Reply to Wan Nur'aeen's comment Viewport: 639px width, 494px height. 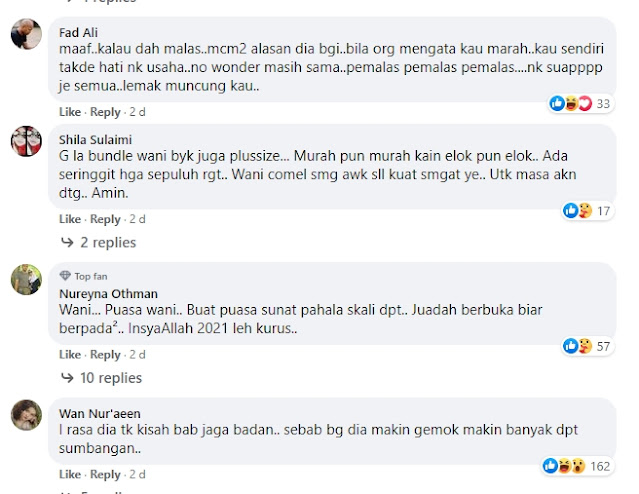coord(105,474)
